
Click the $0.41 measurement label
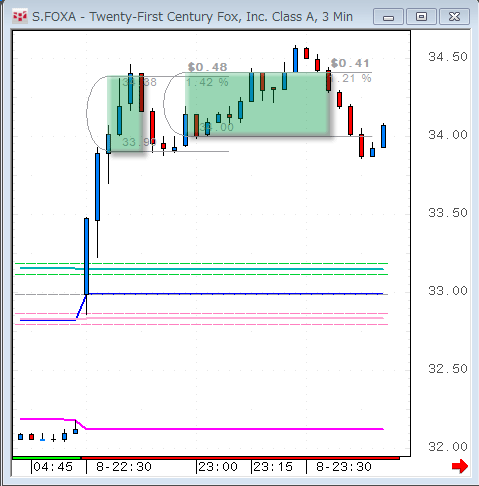(350, 63)
